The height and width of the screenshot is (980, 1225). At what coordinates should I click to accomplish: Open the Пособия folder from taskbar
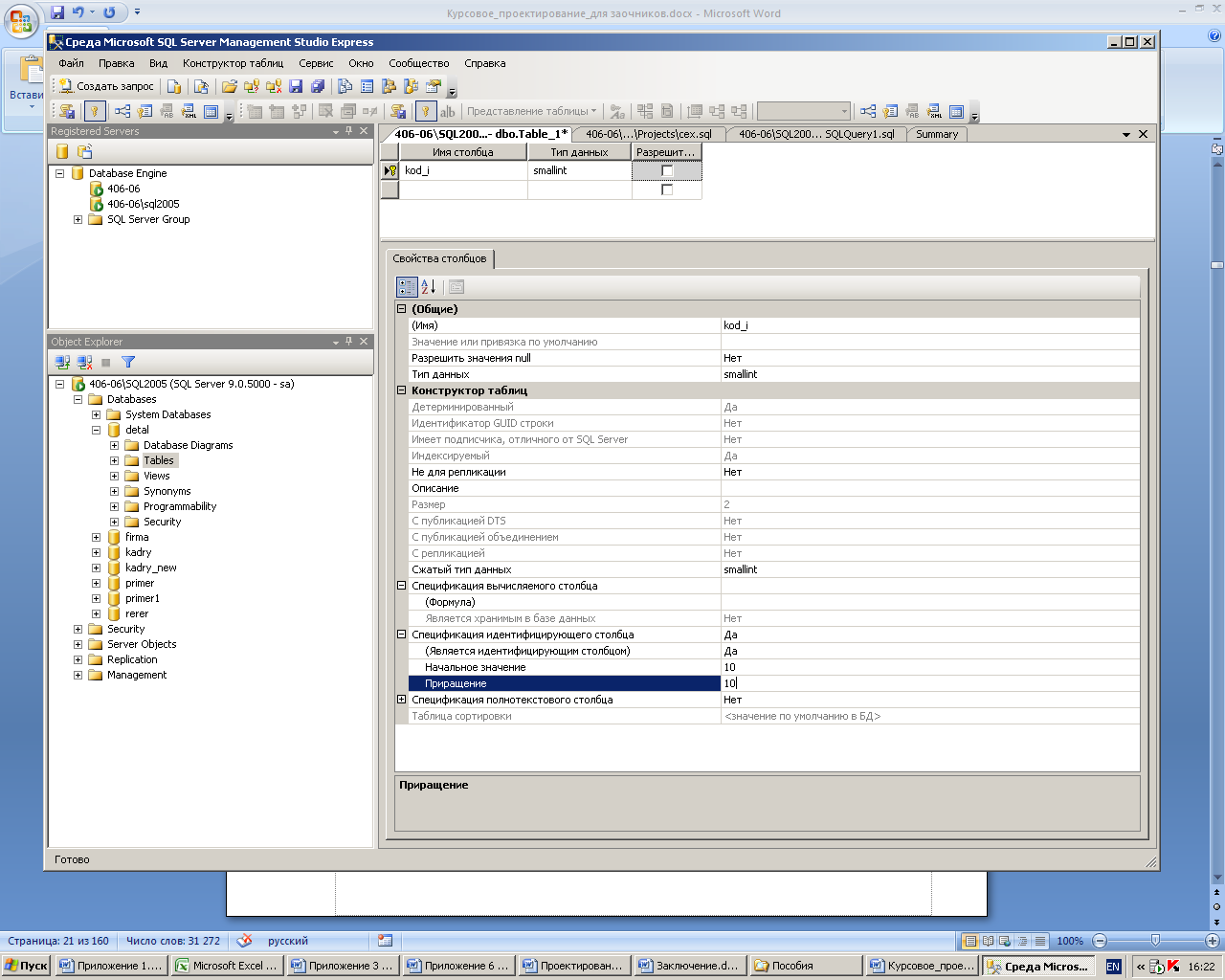click(x=805, y=966)
